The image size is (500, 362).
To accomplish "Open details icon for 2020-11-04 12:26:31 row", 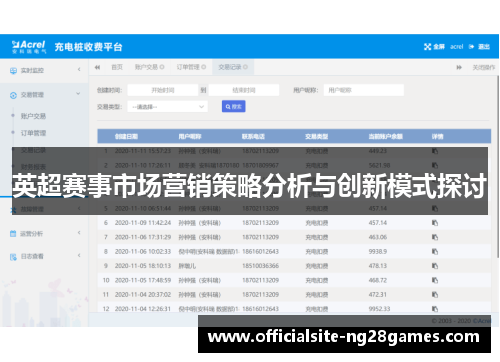I will pyautogui.click(x=435, y=309).
